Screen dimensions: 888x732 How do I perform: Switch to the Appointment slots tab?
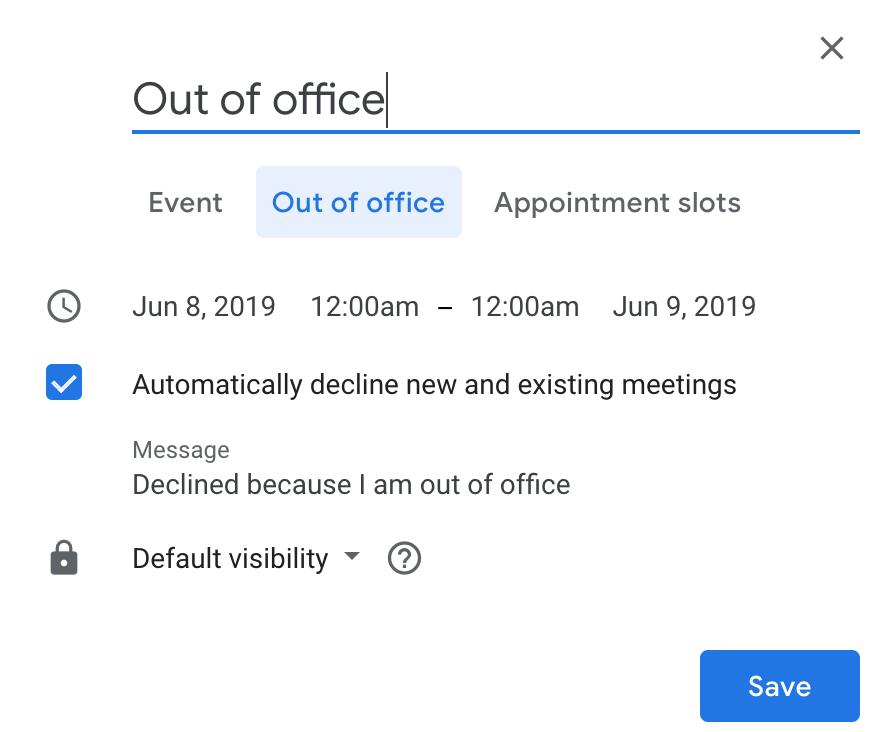coord(617,202)
